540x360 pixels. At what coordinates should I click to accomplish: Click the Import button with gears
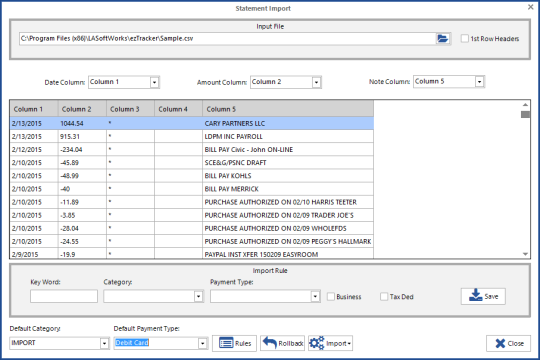tap(330, 343)
